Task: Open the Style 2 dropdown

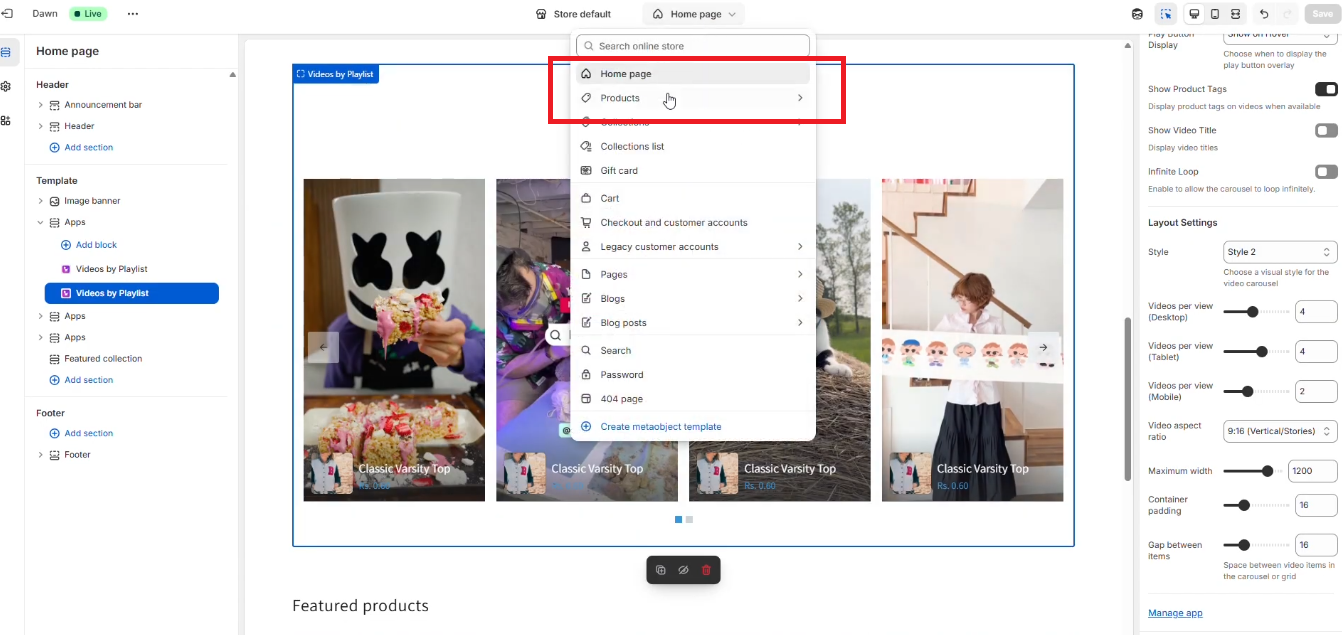Action: [x=1280, y=252]
